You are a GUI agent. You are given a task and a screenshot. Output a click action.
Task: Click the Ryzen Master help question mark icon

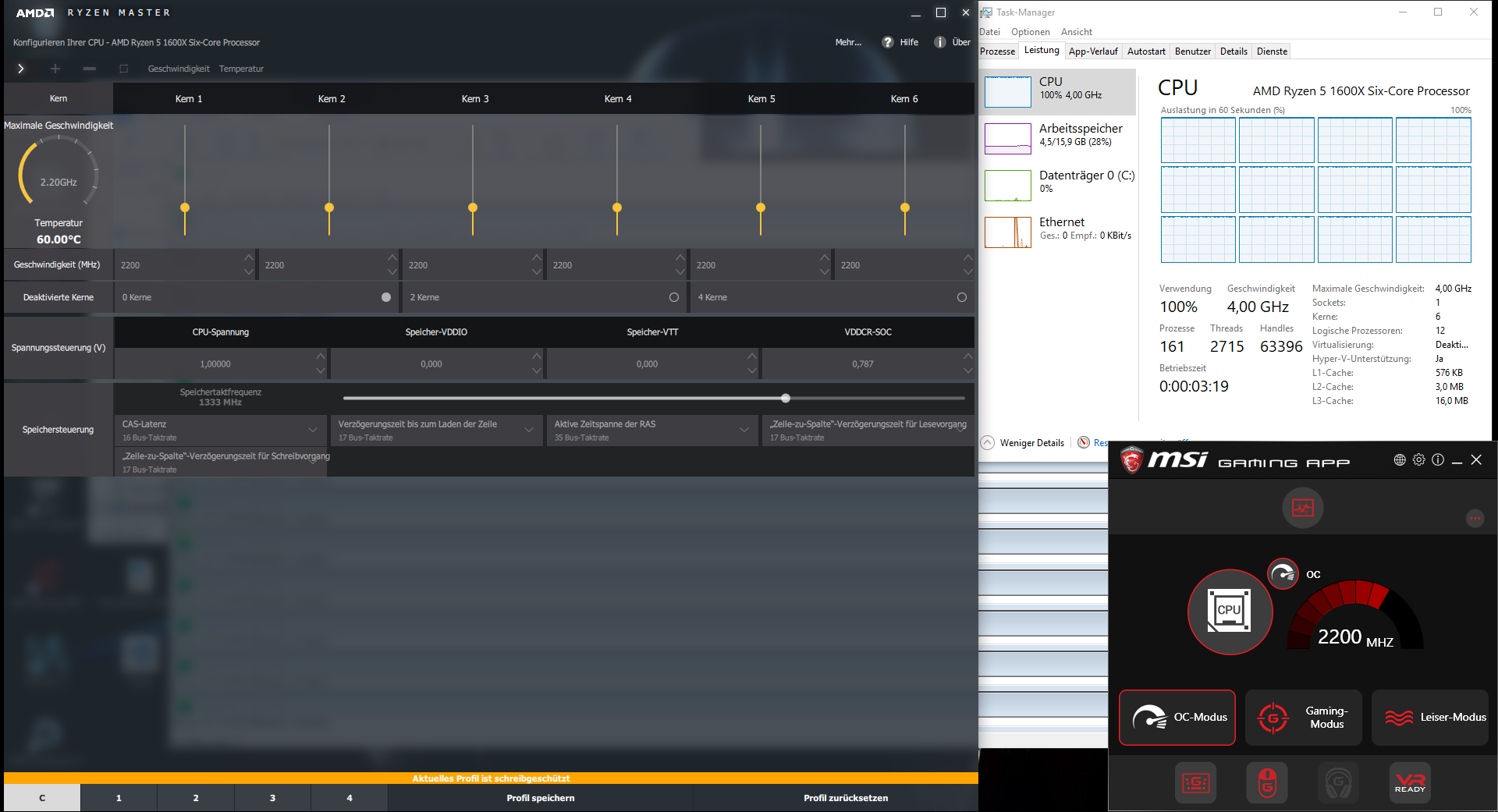887,42
